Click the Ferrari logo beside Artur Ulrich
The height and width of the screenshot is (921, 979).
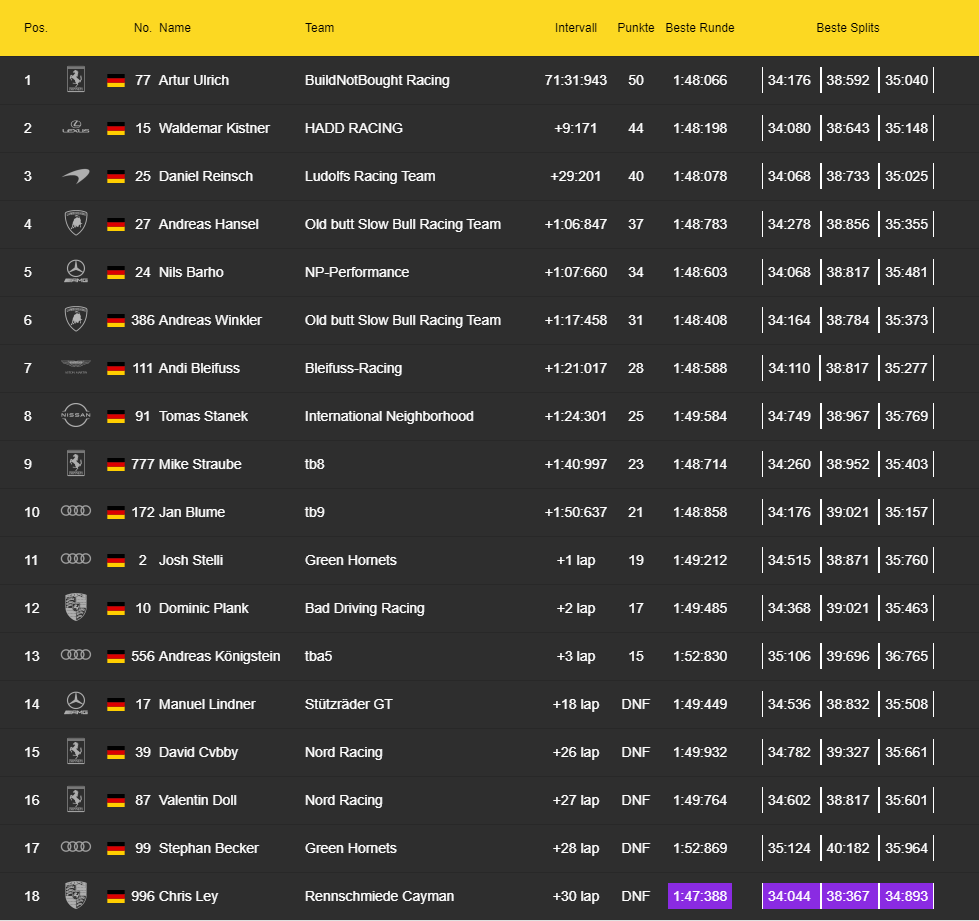pos(75,80)
